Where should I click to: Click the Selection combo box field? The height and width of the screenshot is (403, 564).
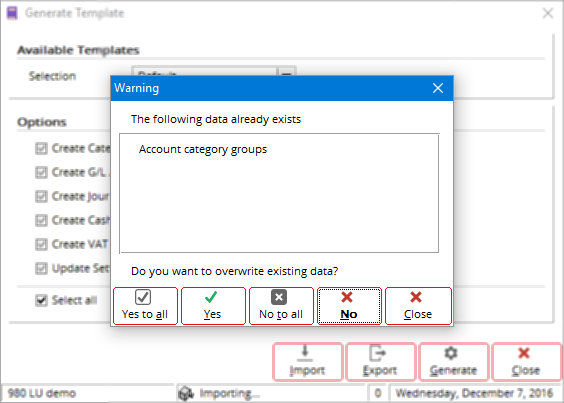coord(214,71)
